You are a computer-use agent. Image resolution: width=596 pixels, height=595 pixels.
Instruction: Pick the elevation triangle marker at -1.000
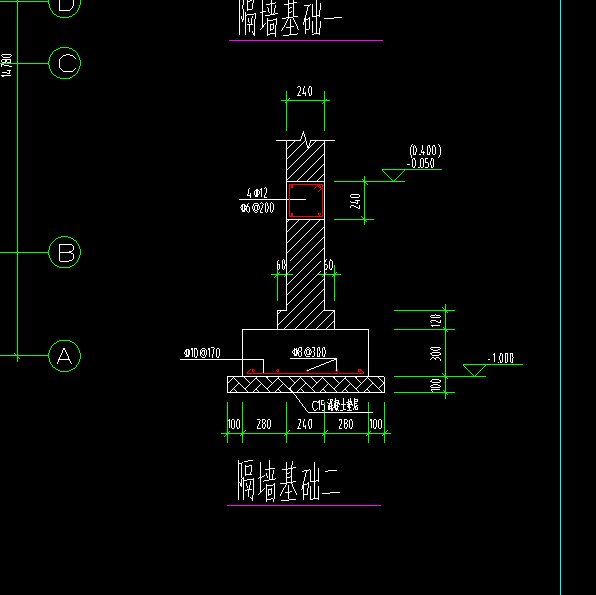474,370
